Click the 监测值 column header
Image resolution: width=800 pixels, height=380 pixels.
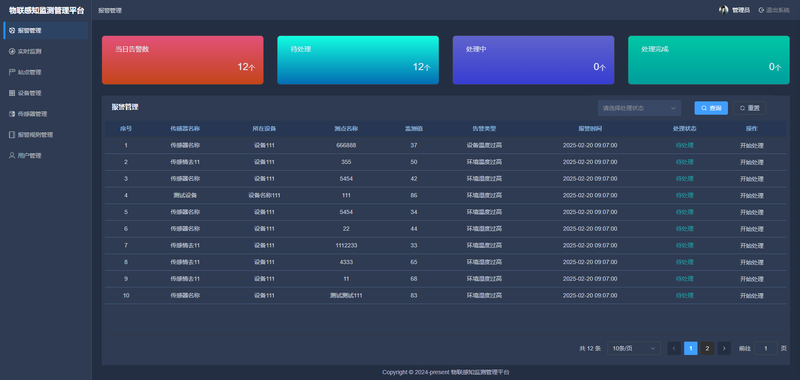(x=414, y=129)
